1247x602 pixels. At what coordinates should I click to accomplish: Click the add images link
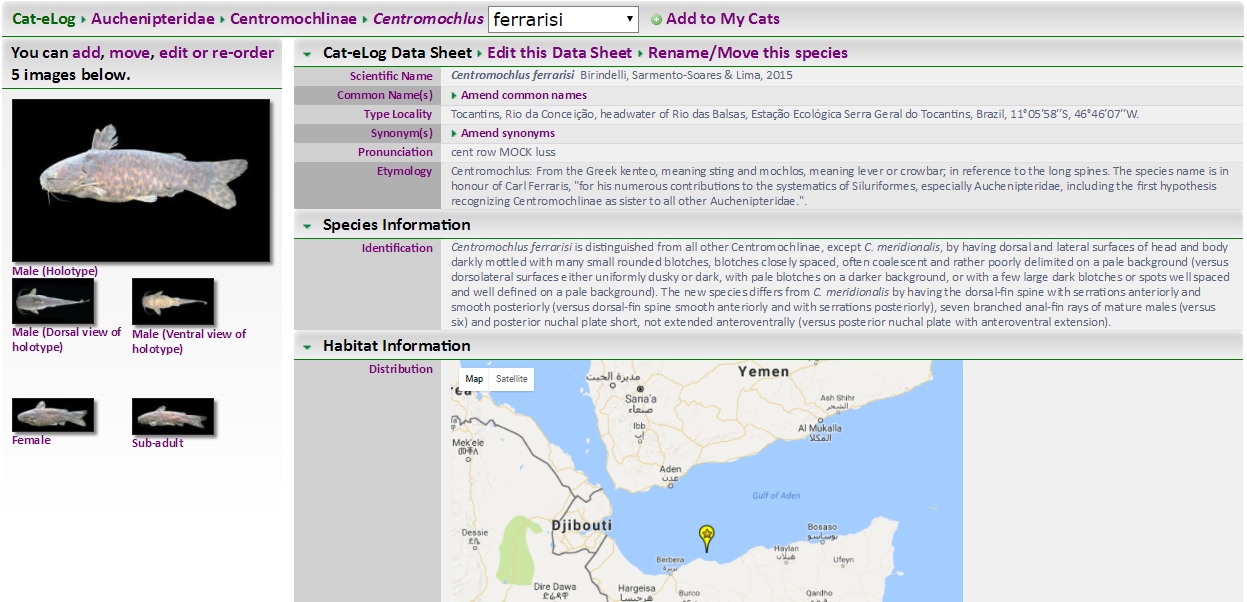pyautogui.click(x=85, y=53)
